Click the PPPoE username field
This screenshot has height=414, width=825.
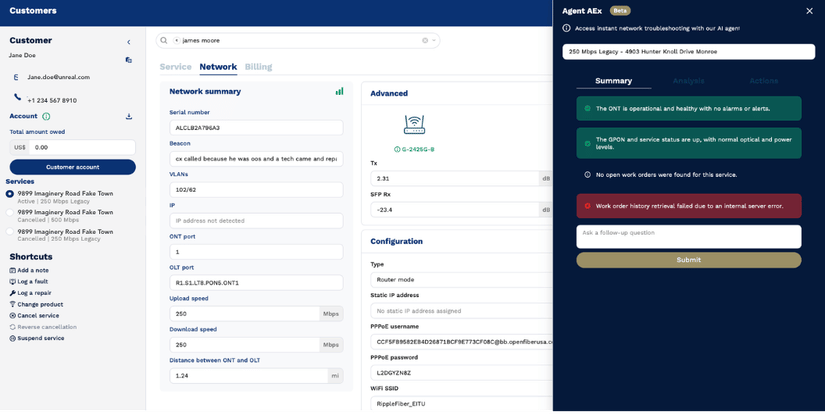coord(461,342)
